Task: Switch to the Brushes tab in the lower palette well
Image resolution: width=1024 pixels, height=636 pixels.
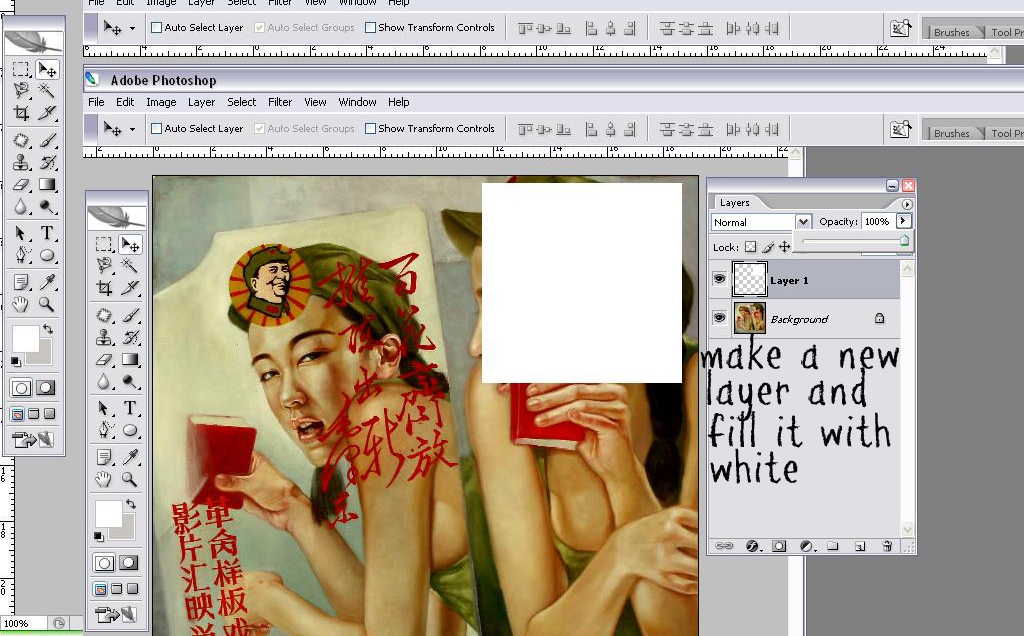Action: pyautogui.click(x=952, y=133)
